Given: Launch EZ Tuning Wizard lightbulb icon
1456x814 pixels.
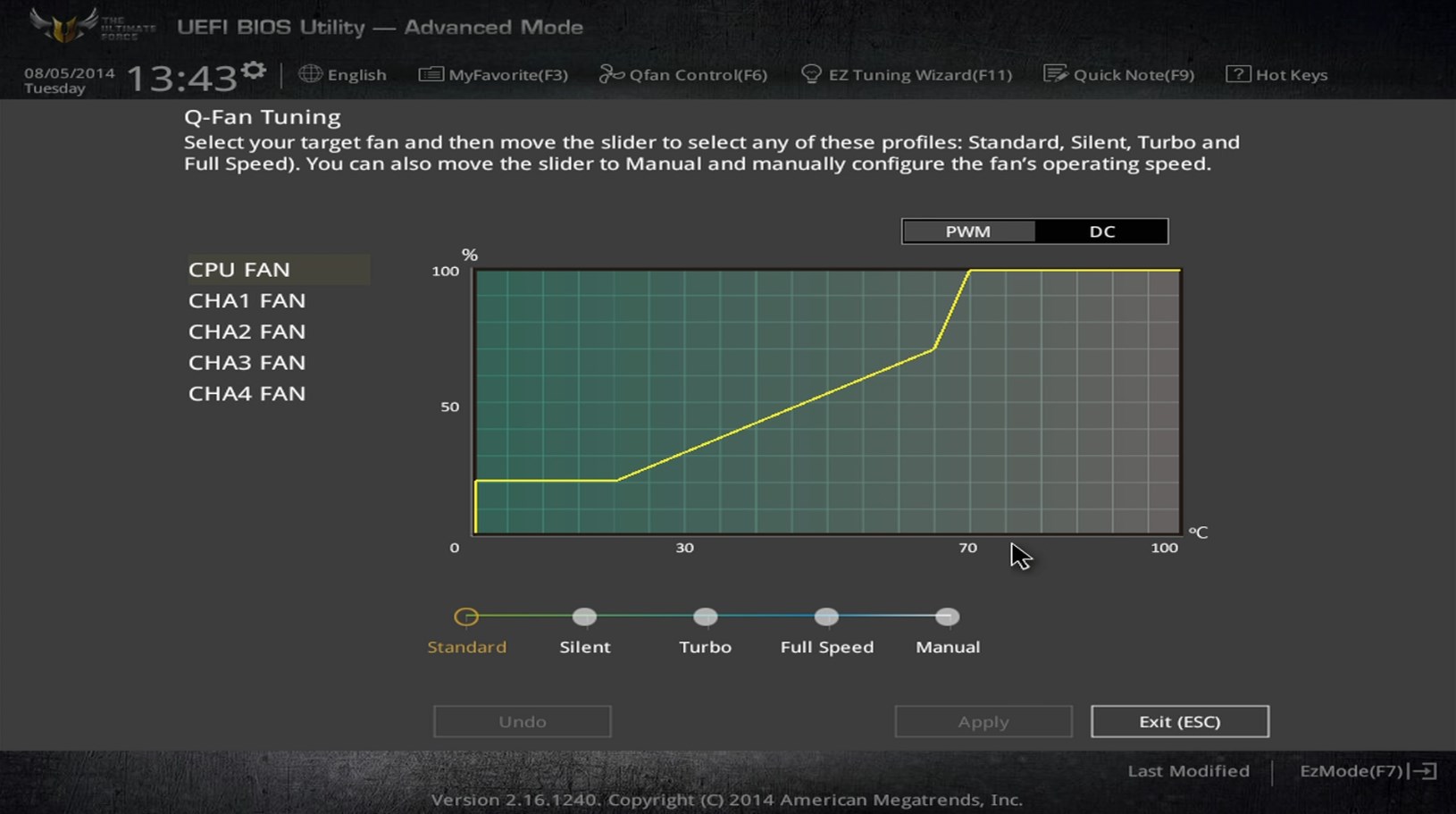Looking at the screenshot, I should pos(811,74).
